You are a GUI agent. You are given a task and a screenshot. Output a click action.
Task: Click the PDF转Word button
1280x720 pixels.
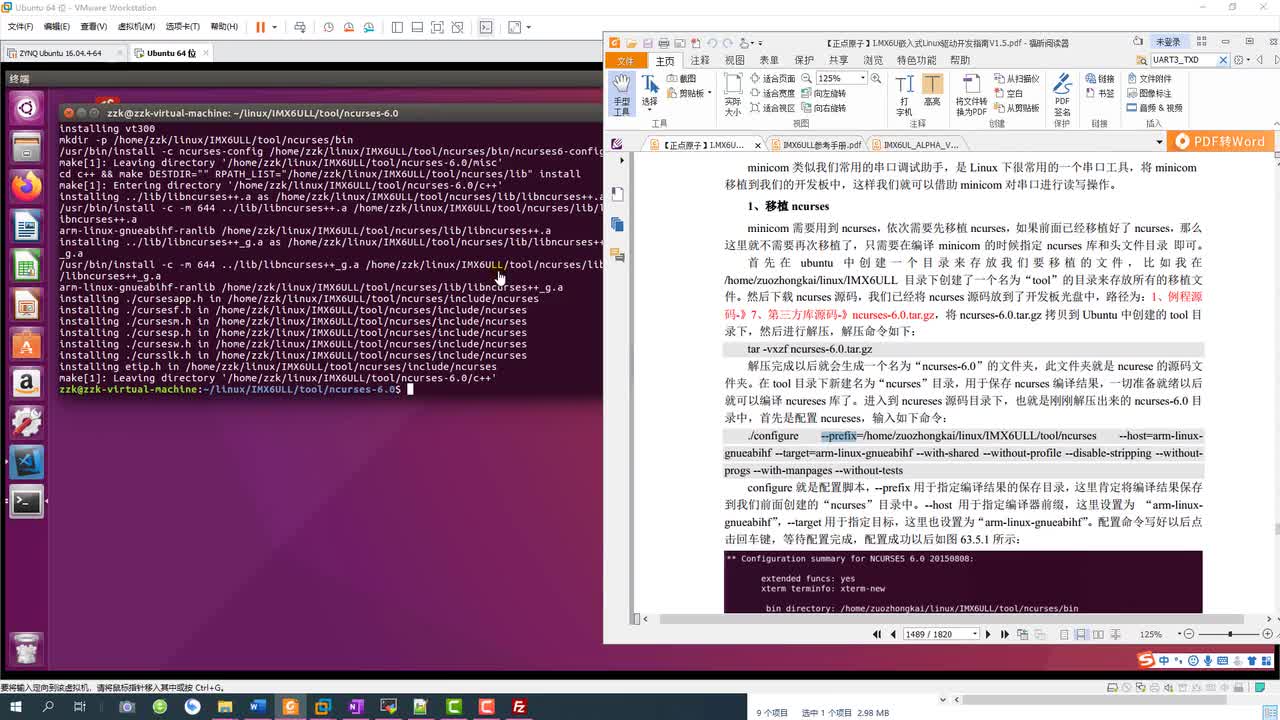[1222, 141]
